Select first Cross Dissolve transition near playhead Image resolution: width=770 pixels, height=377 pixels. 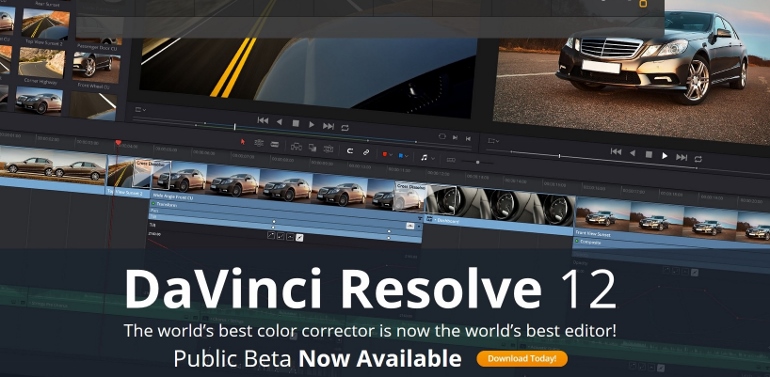point(152,175)
